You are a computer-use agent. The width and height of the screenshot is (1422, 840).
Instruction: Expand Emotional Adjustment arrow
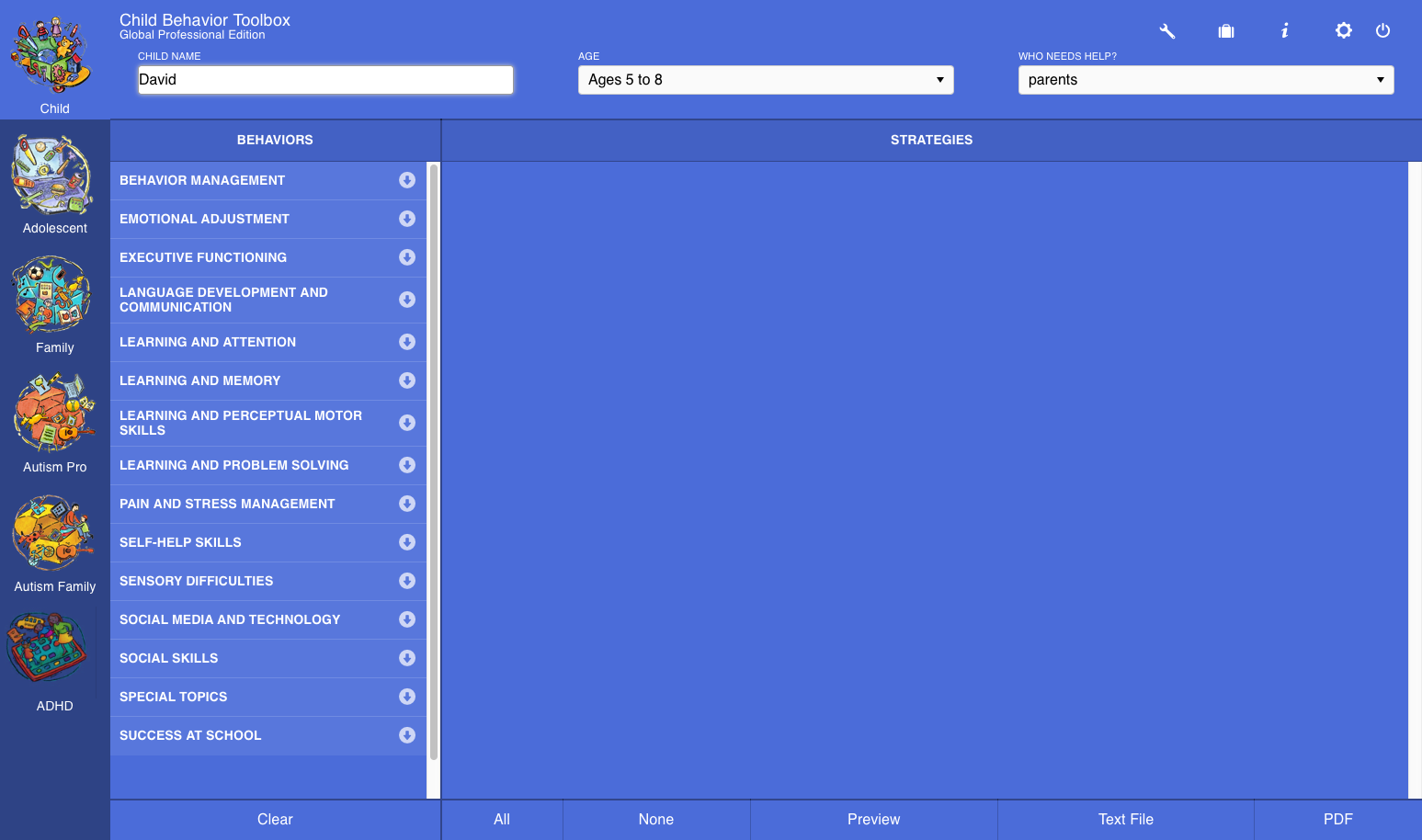407,219
